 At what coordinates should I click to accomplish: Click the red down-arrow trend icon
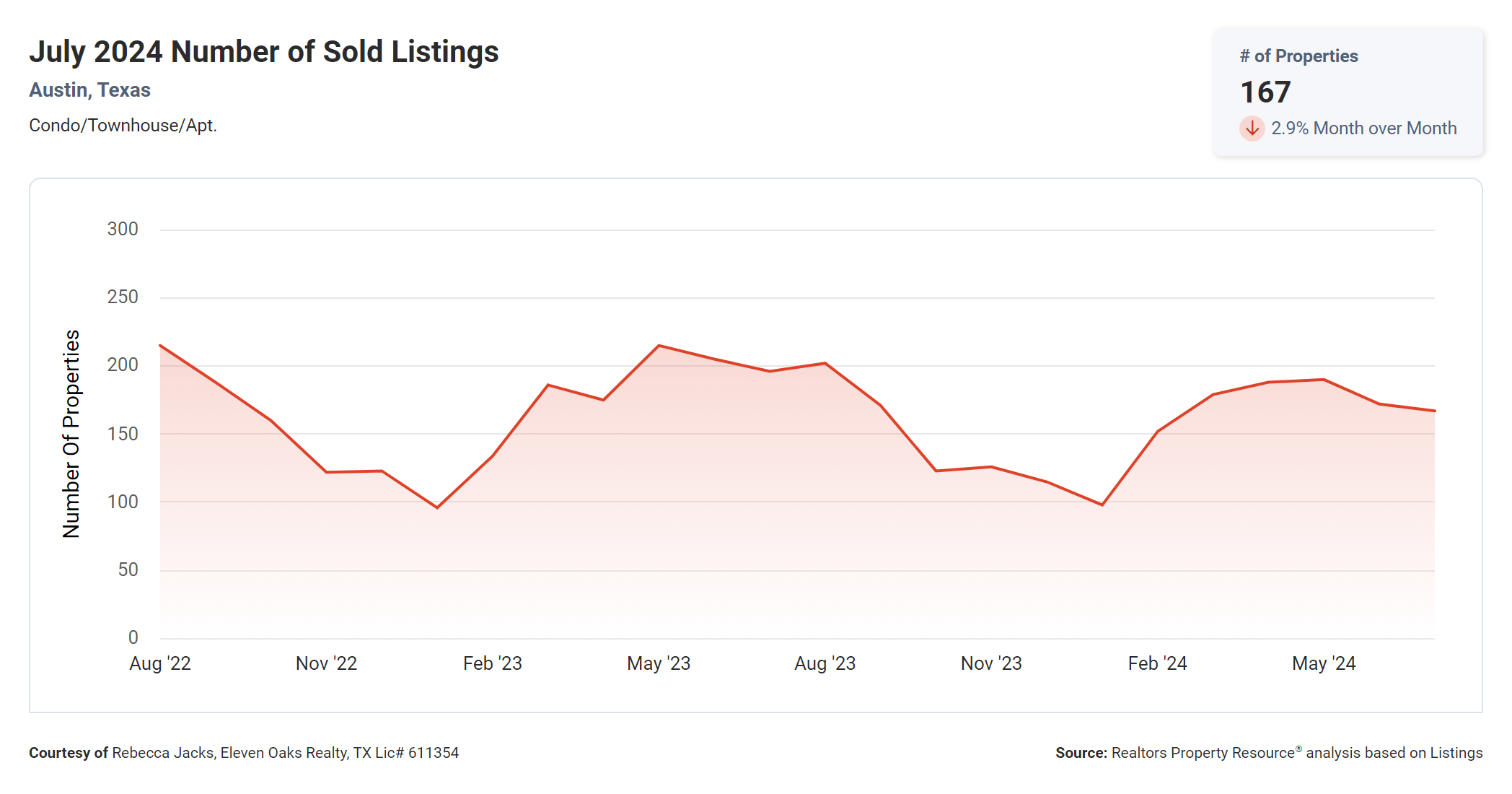(1252, 128)
